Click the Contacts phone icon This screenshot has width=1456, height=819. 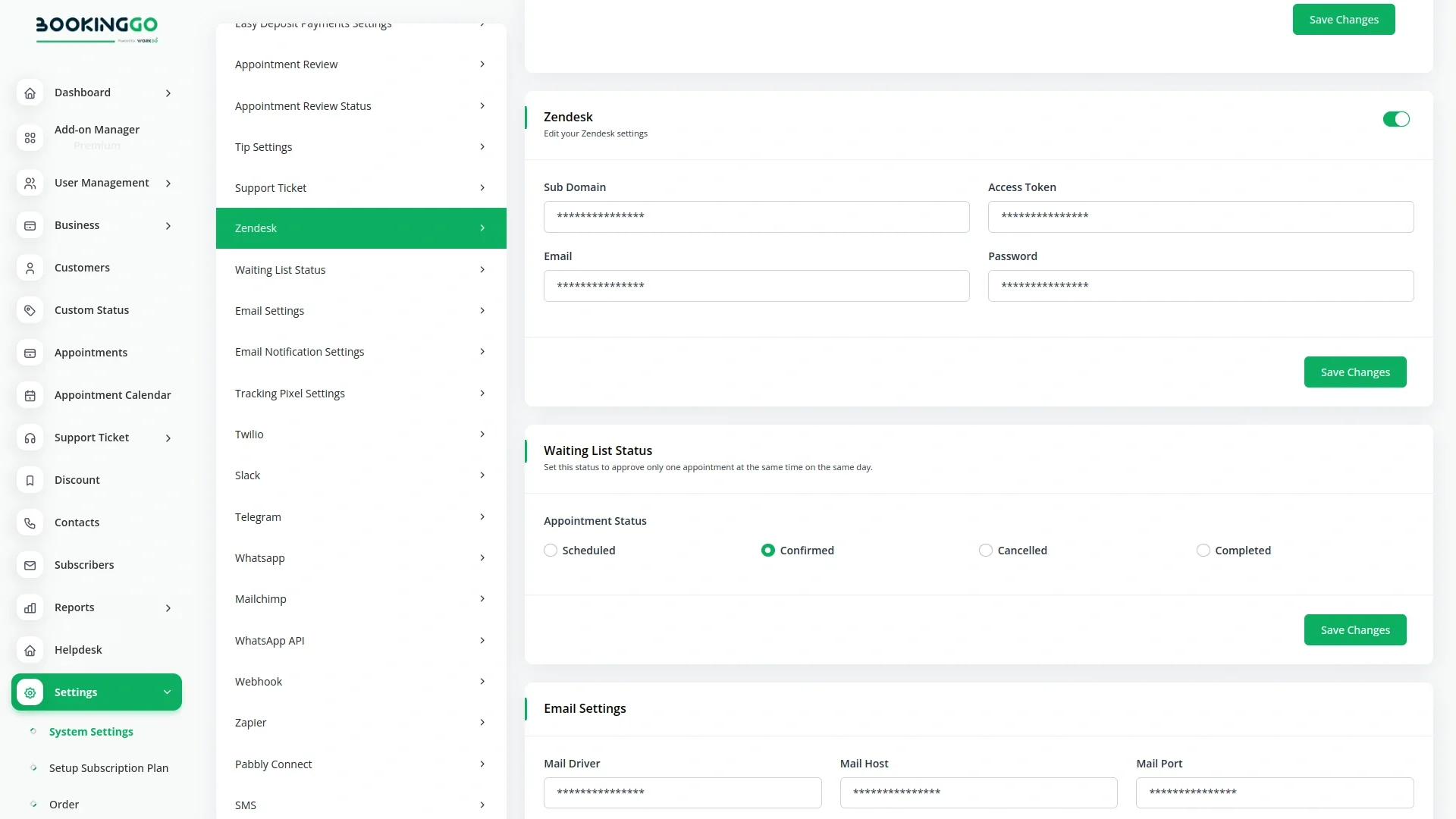coord(30,522)
